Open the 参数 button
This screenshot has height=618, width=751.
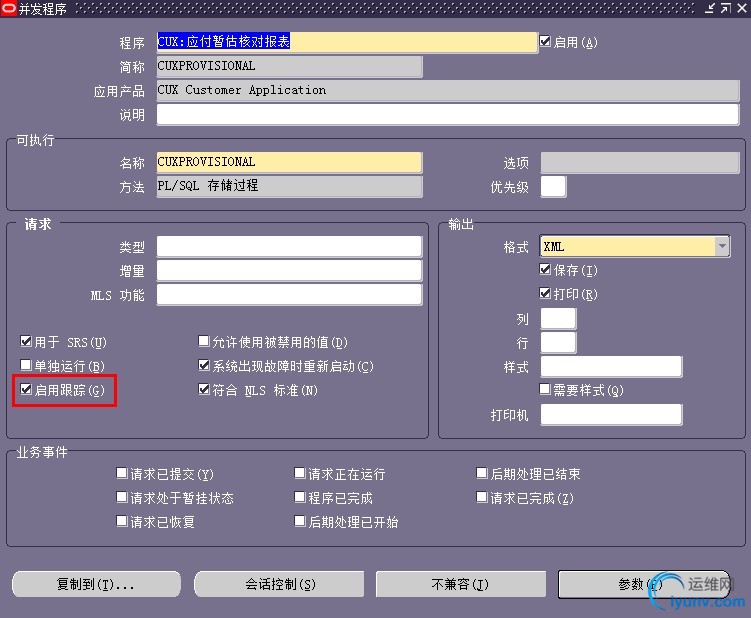point(644,584)
